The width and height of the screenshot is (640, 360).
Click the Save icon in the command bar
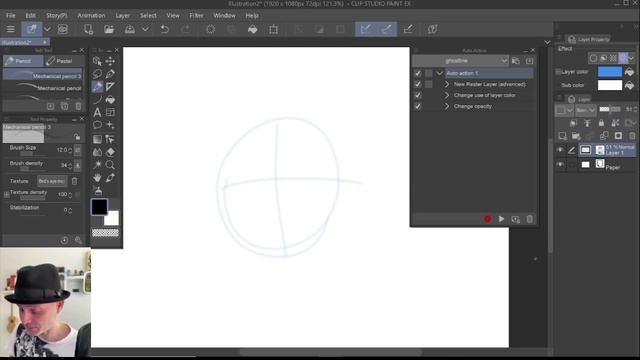pos(130,29)
